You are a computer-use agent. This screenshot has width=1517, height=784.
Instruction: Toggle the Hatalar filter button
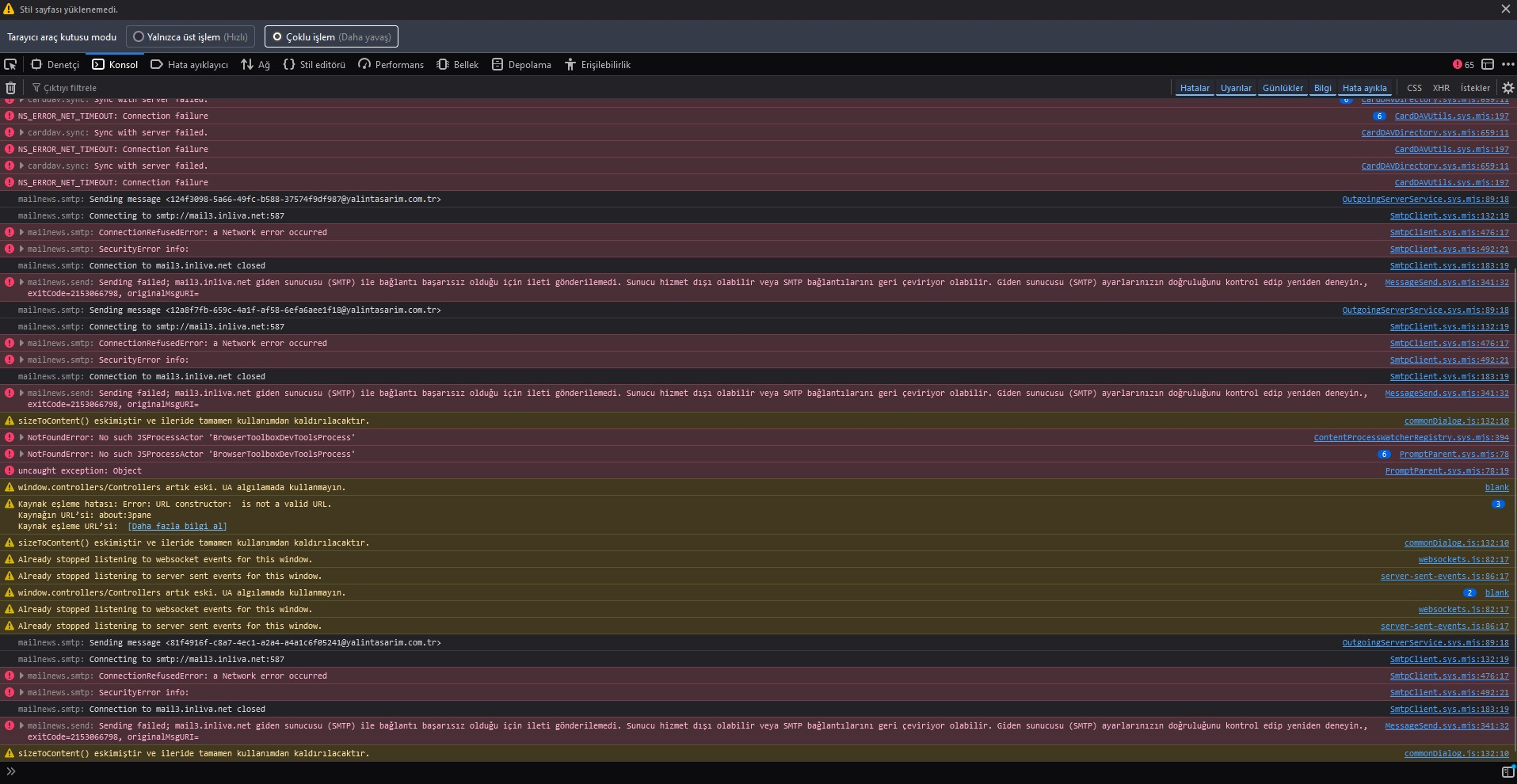click(1195, 88)
